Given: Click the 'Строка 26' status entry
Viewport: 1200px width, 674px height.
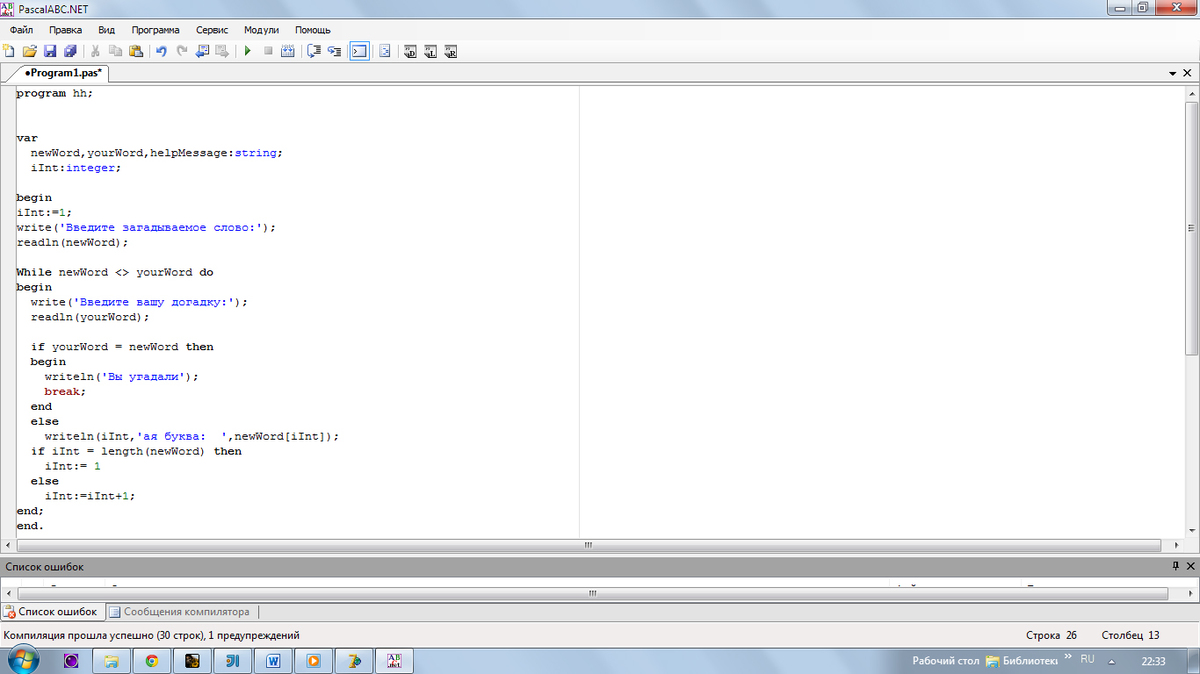Looking at the screenshot, I should [x=1052, y=635].
